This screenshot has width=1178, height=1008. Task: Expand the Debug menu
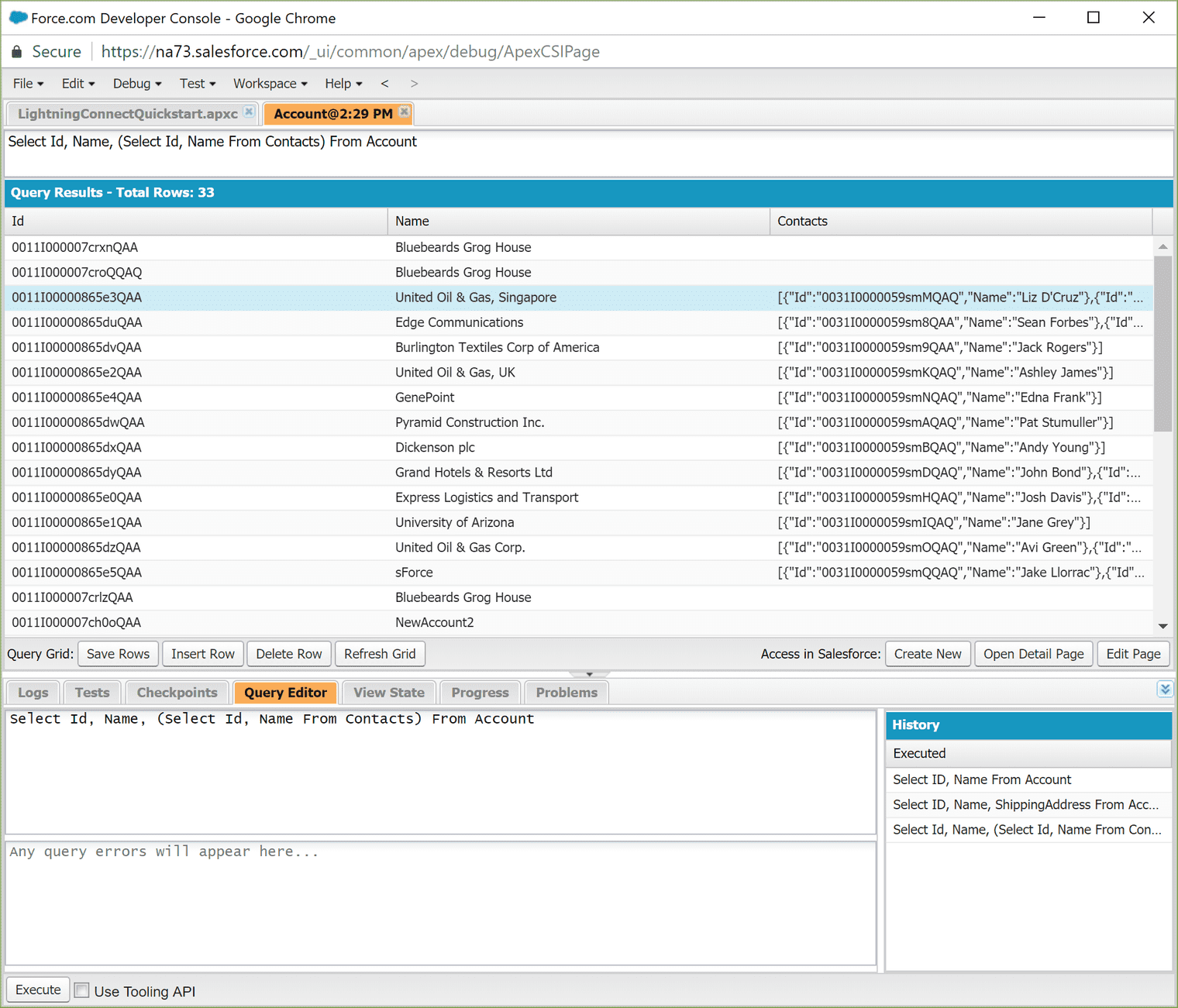(136, 84)
